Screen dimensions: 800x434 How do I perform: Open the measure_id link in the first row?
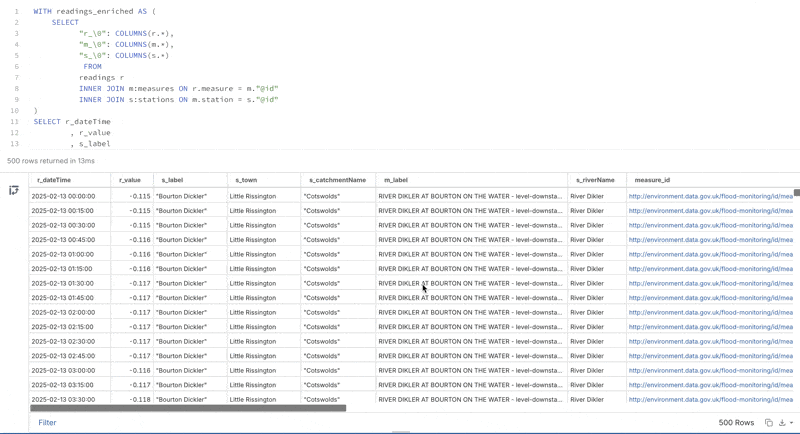(710, 197)
